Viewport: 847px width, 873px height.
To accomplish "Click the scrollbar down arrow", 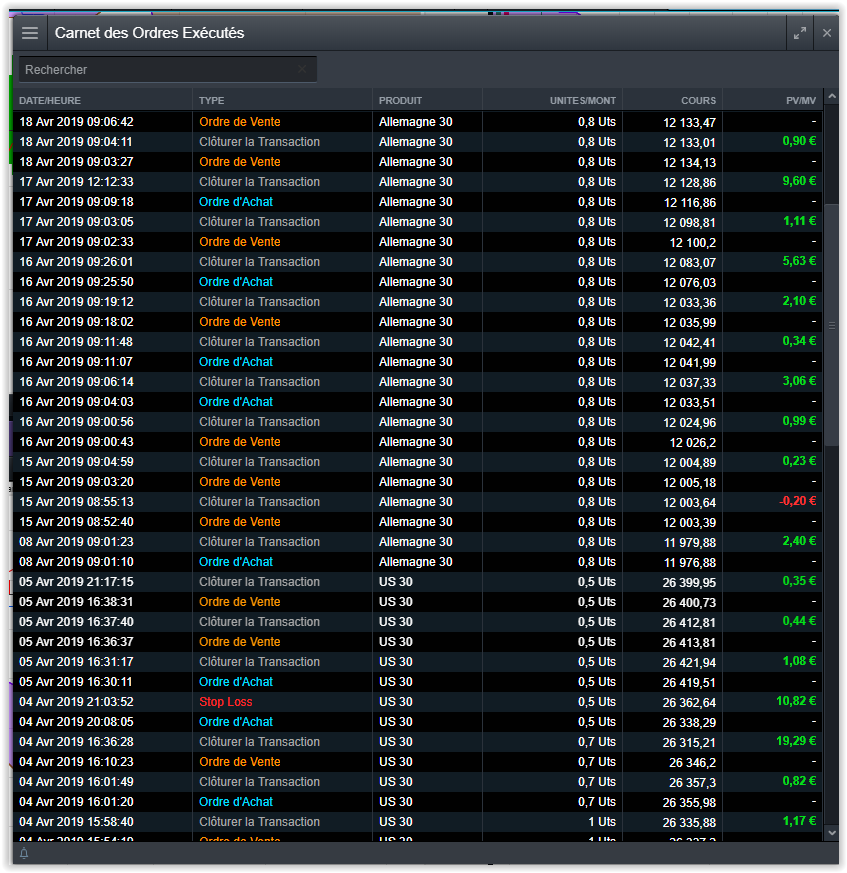I will tap(832, 833).
